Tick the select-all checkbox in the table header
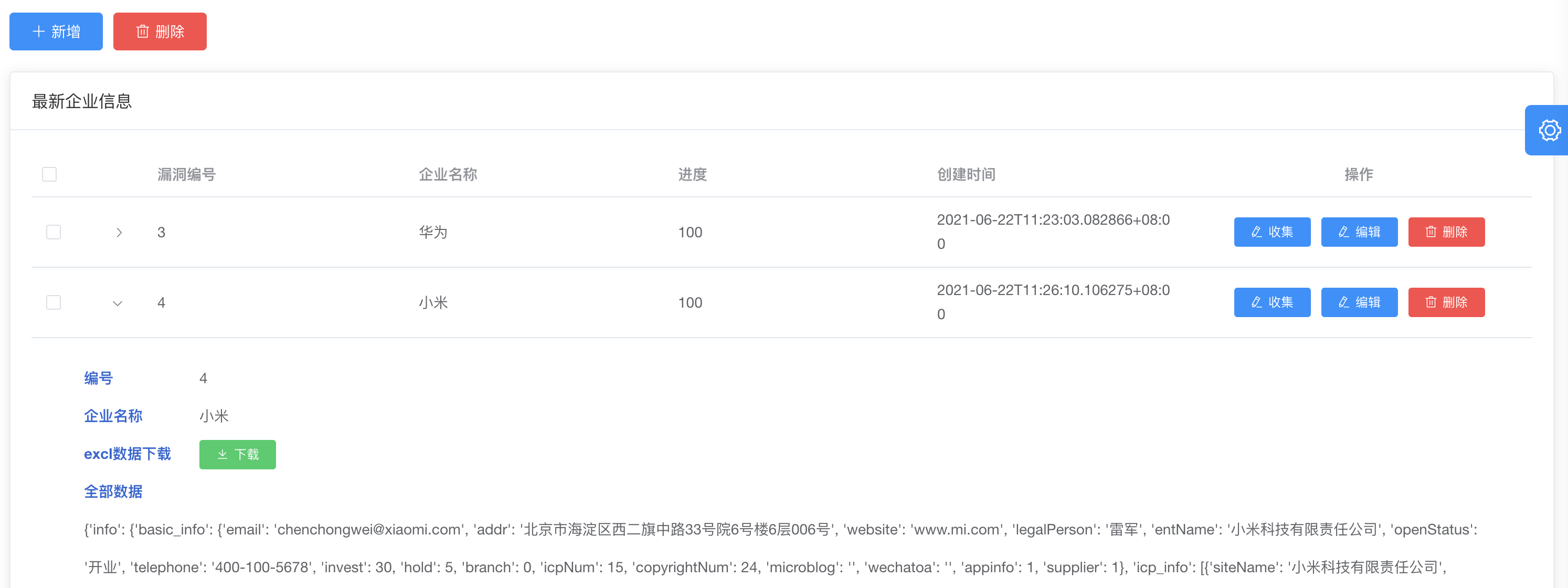The width and height of the screenshot is (1568, 588). [x=49, y=175]
